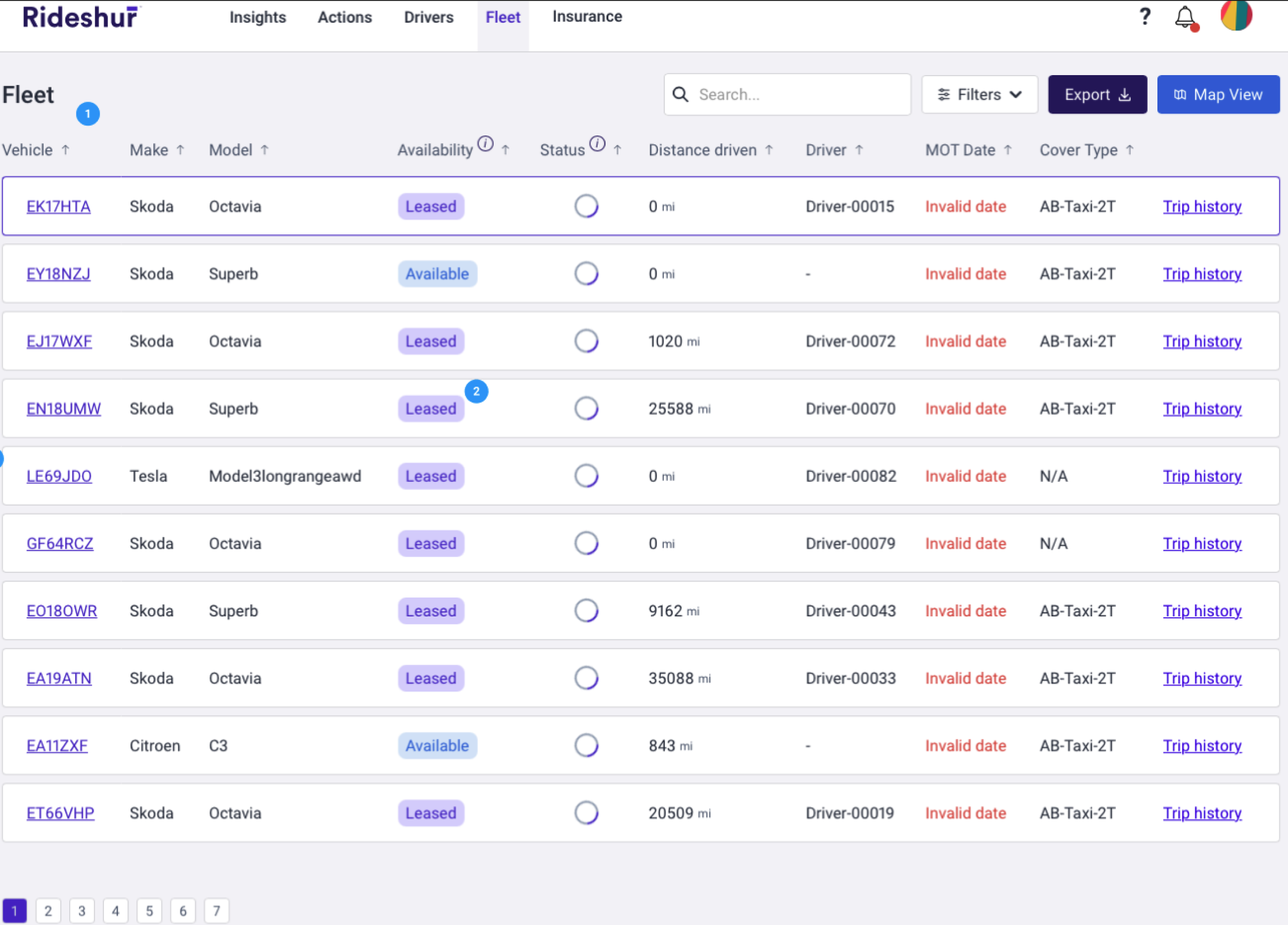
Task: Toggle status circle for EK17HTA row
Action: point(586,206)
